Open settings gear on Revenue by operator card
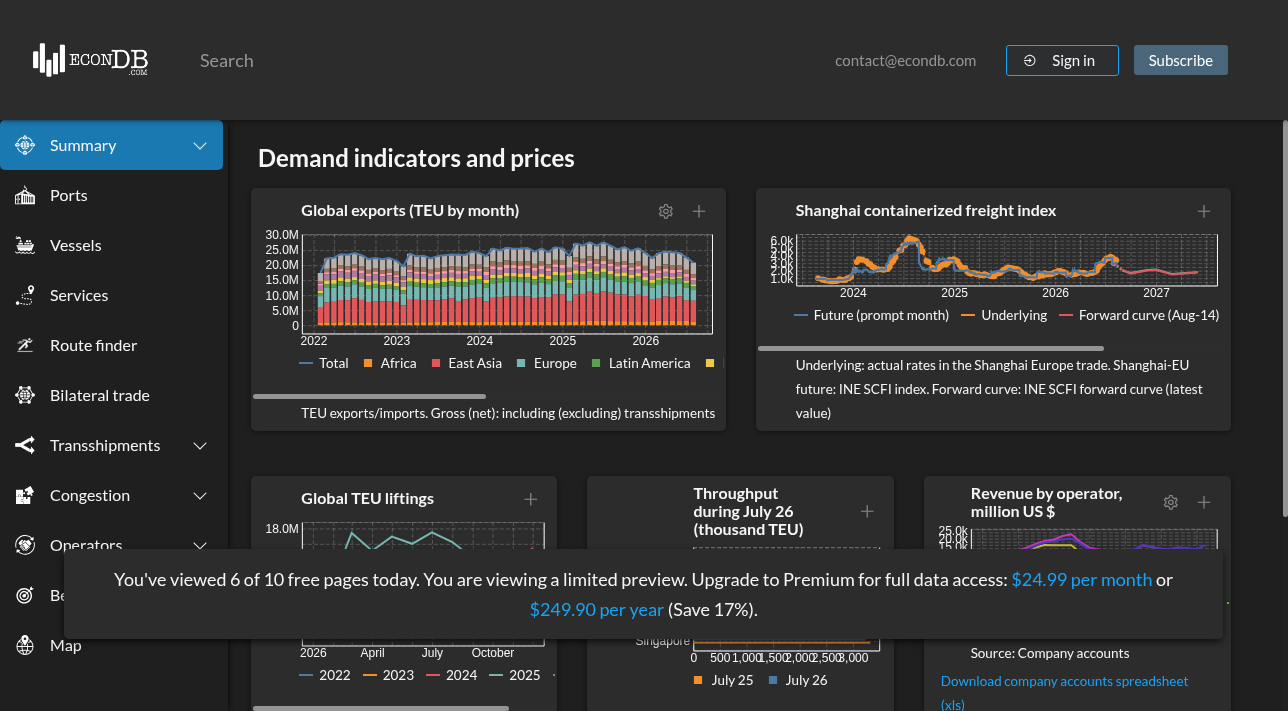1288x711 pixels. (1171, 502)
